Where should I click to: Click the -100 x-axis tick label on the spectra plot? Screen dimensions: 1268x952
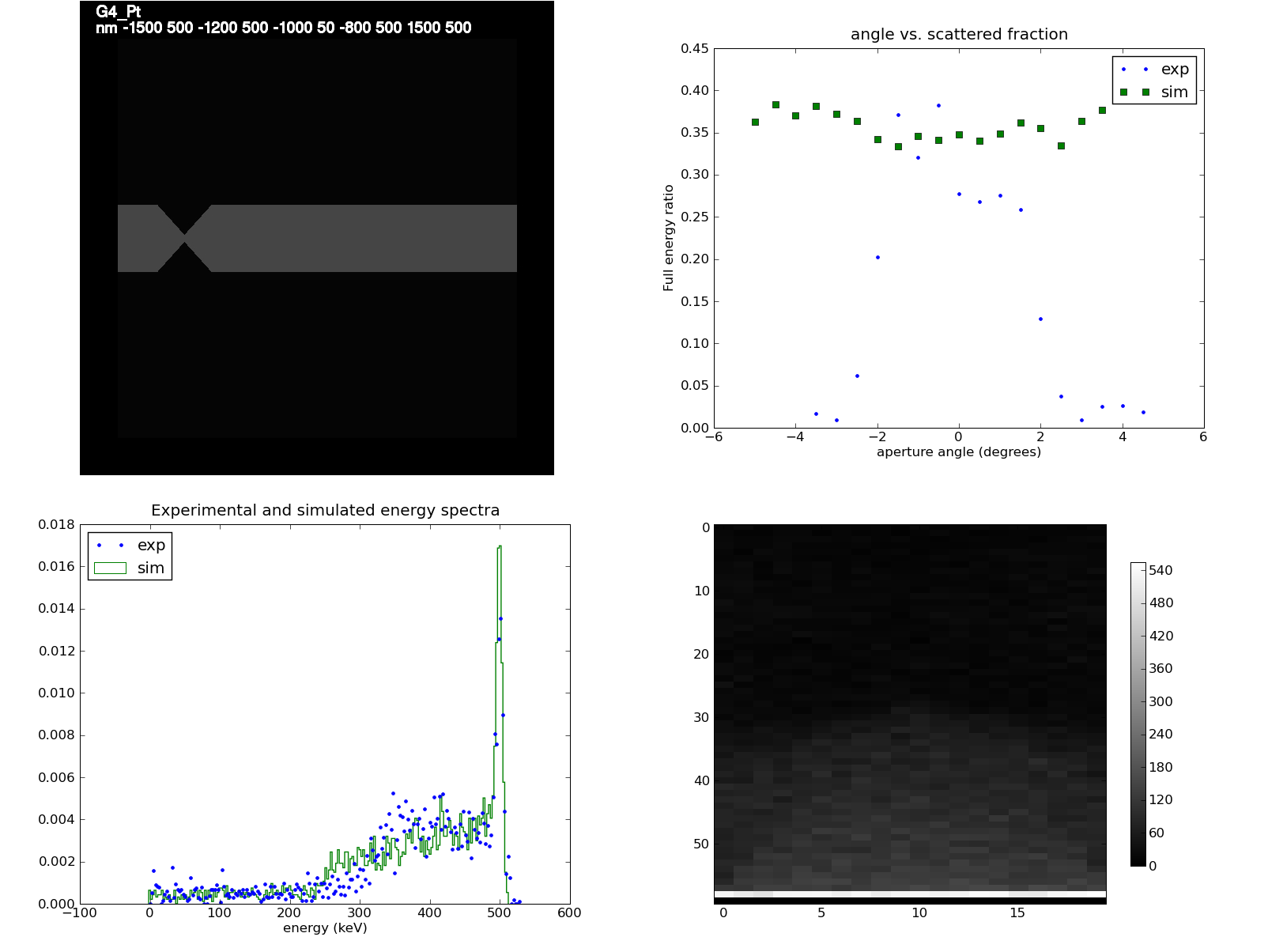click(79, 912)
